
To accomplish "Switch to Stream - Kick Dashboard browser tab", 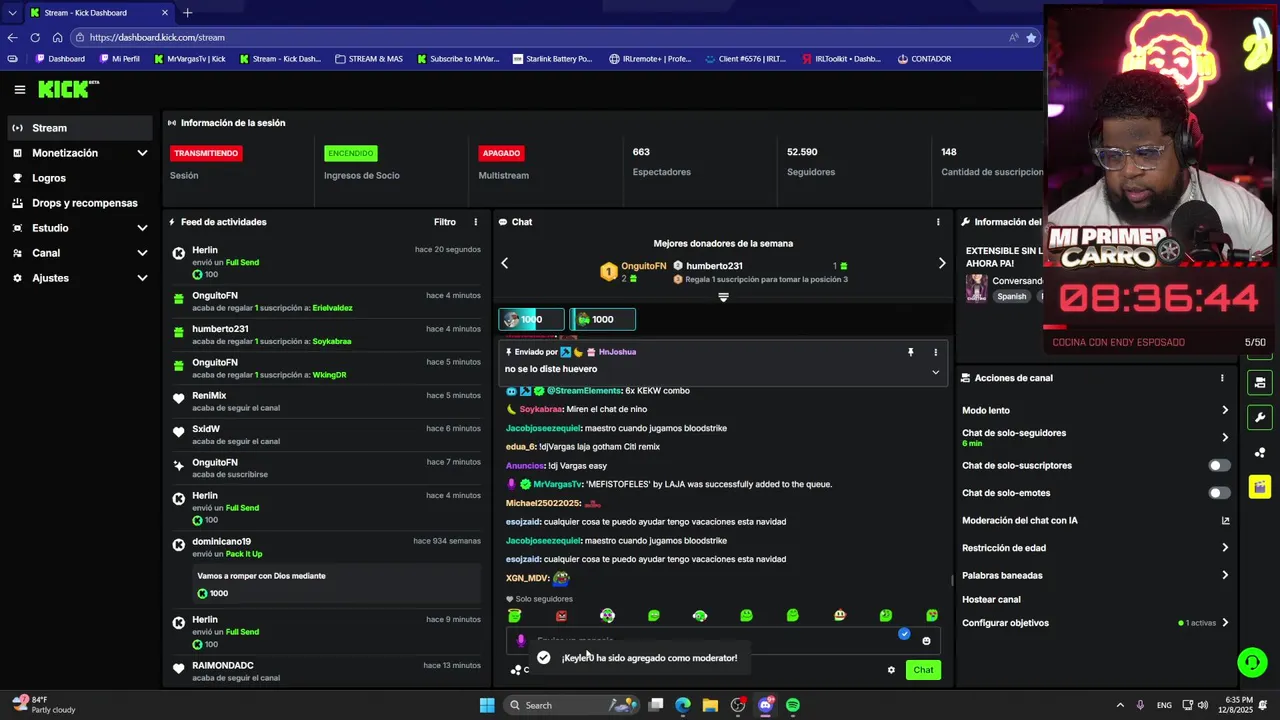I will point(98,13).
